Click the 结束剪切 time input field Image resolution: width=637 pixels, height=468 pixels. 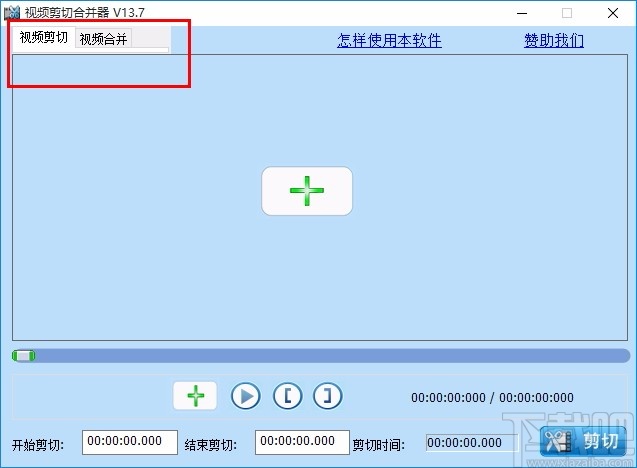302,442
